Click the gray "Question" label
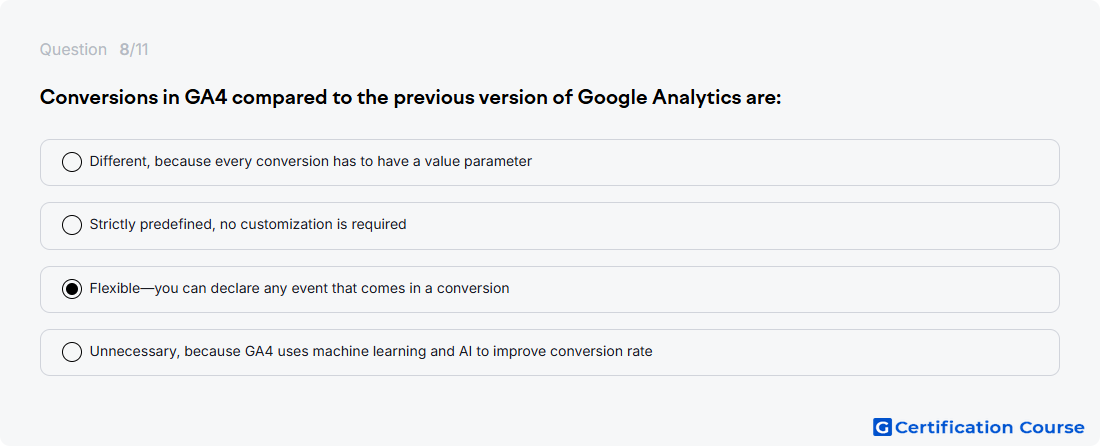Screen dimensions: 1100x446 [73, 50]
